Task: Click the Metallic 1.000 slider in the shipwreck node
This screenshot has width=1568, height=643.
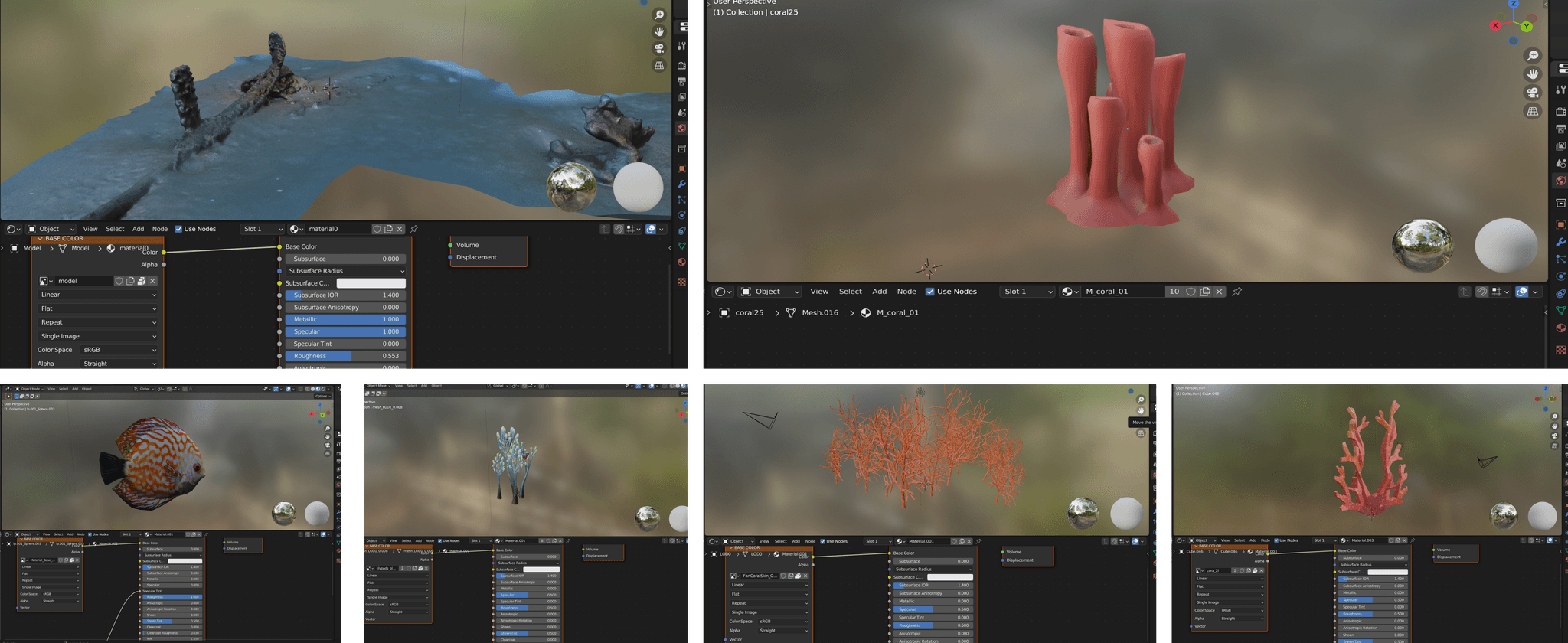Action: 345,319
